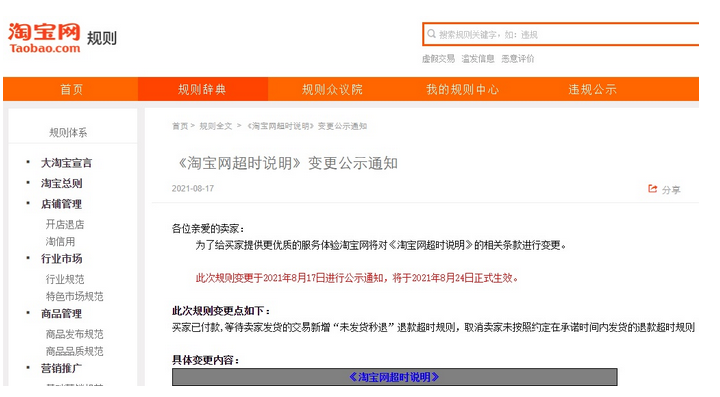Screen dimensions: 720x397
Task: Click the Taobao.com logo
Action: [44, 38]
